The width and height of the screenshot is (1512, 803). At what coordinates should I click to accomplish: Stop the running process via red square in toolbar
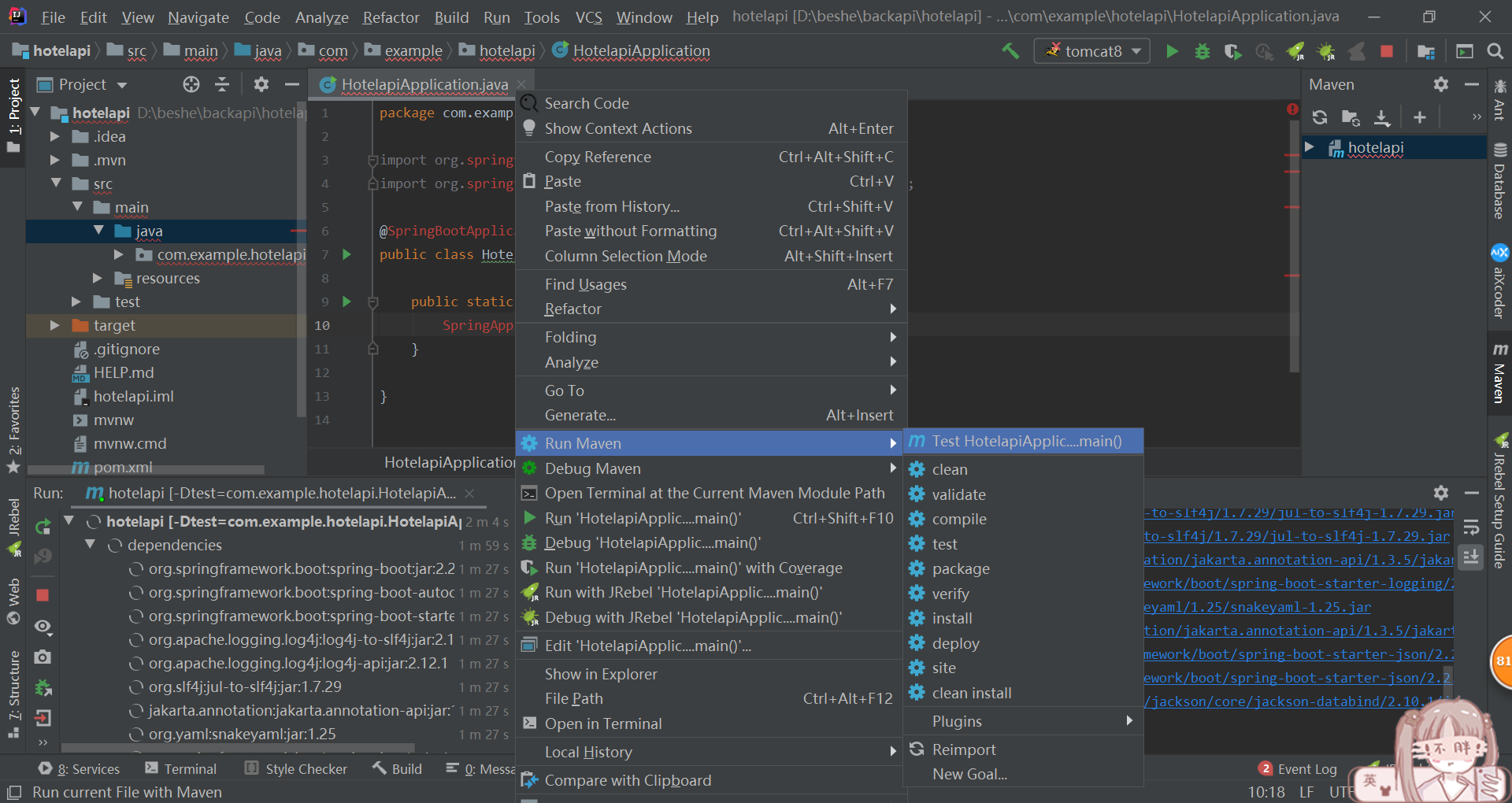pos(1387,51)
